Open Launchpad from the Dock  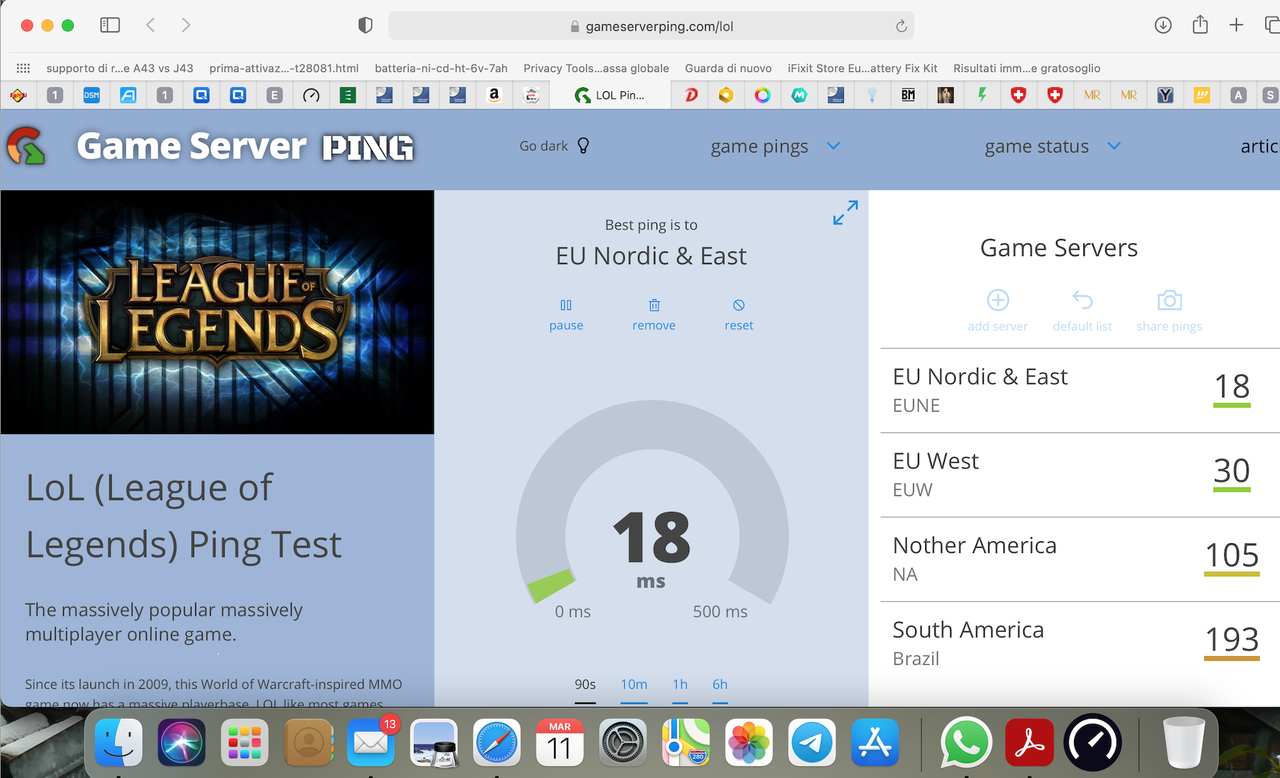pos(245,744)
